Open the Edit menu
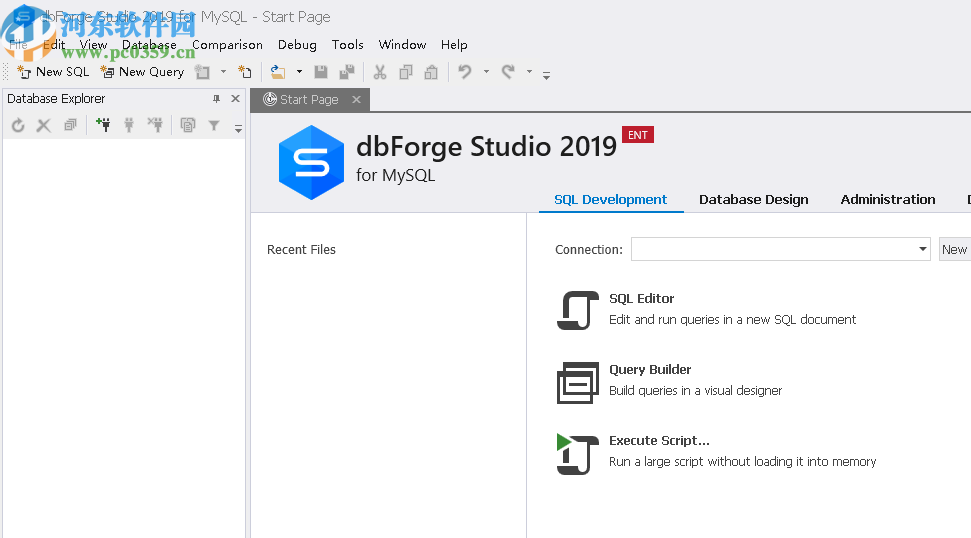Viewport: 971px width, 538px height. 54,45
